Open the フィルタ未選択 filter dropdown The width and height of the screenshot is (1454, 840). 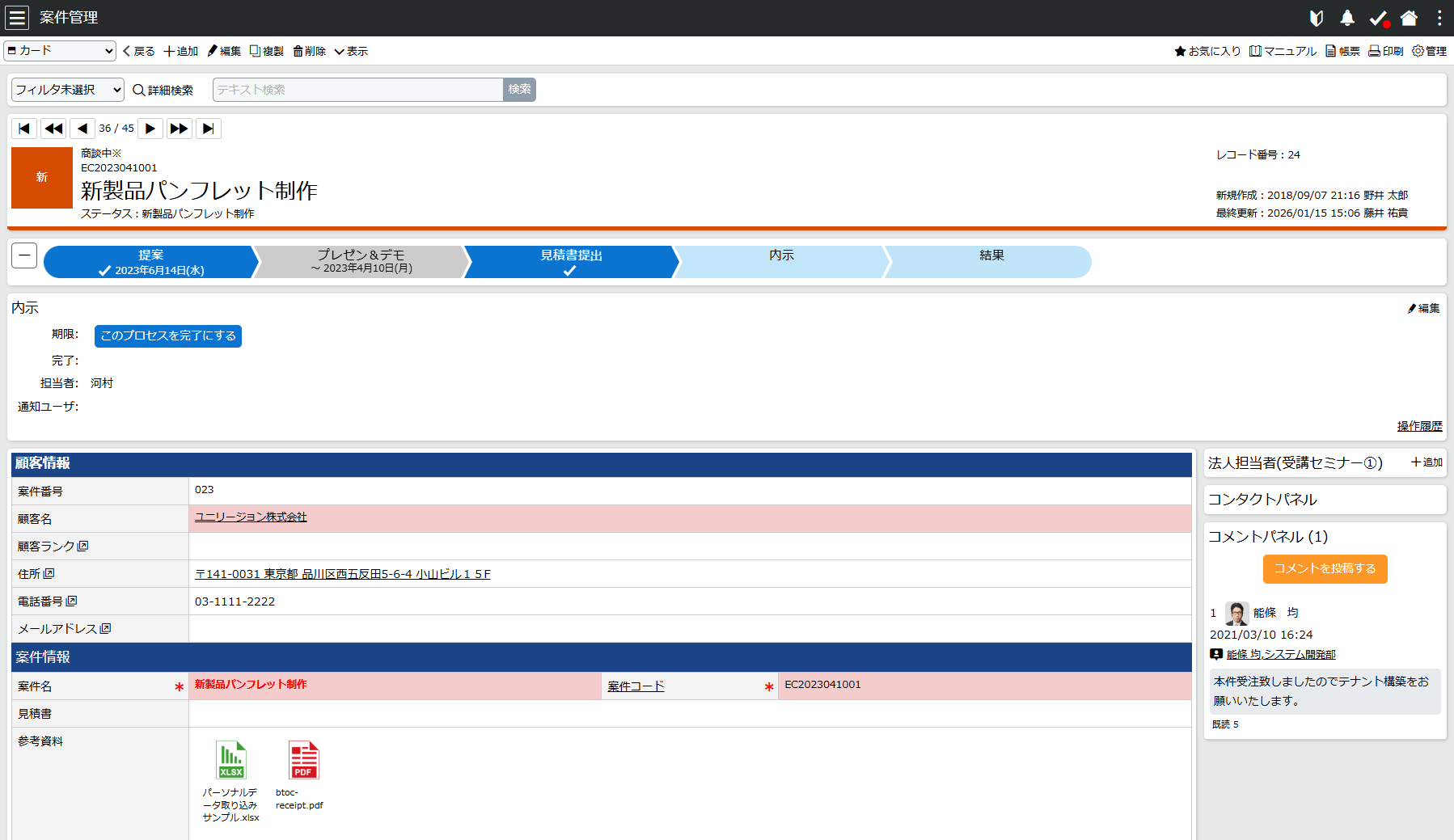pyautogui.click(x=66, y=90)
